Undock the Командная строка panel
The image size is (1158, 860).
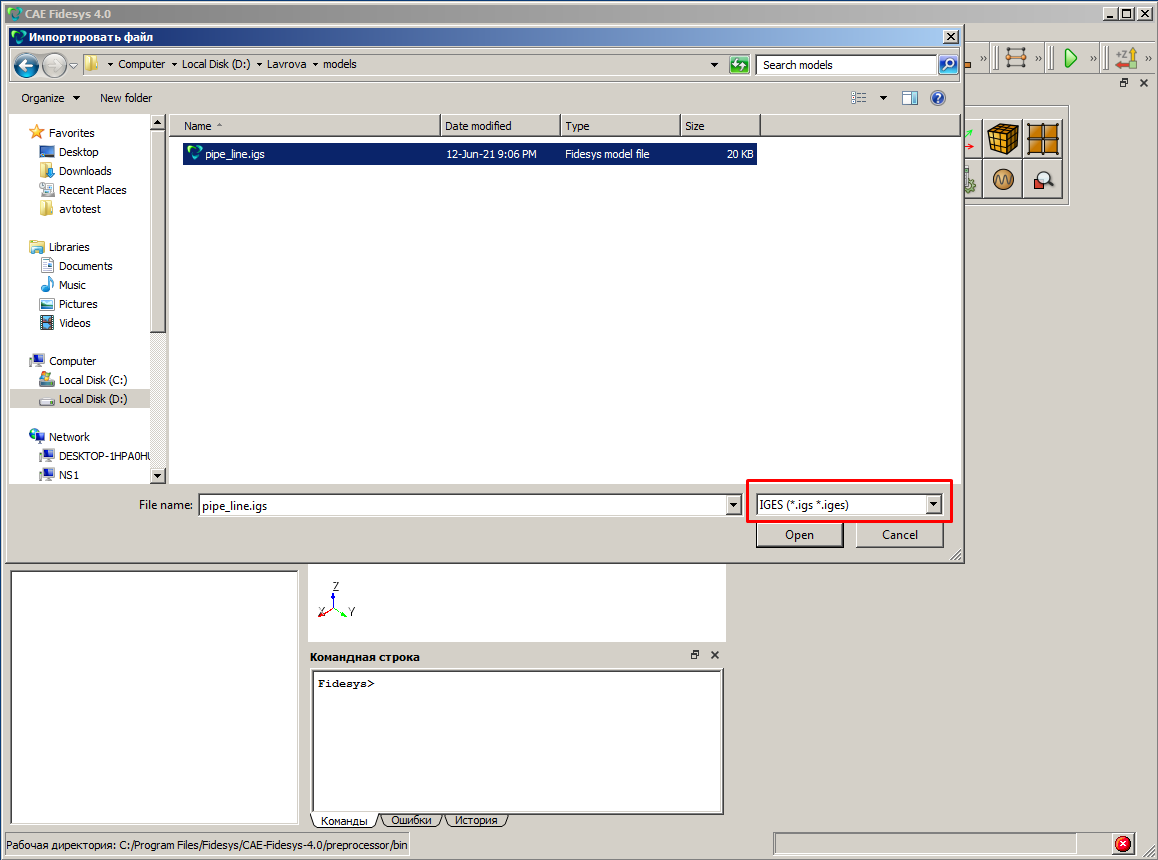tap(695, 655)
